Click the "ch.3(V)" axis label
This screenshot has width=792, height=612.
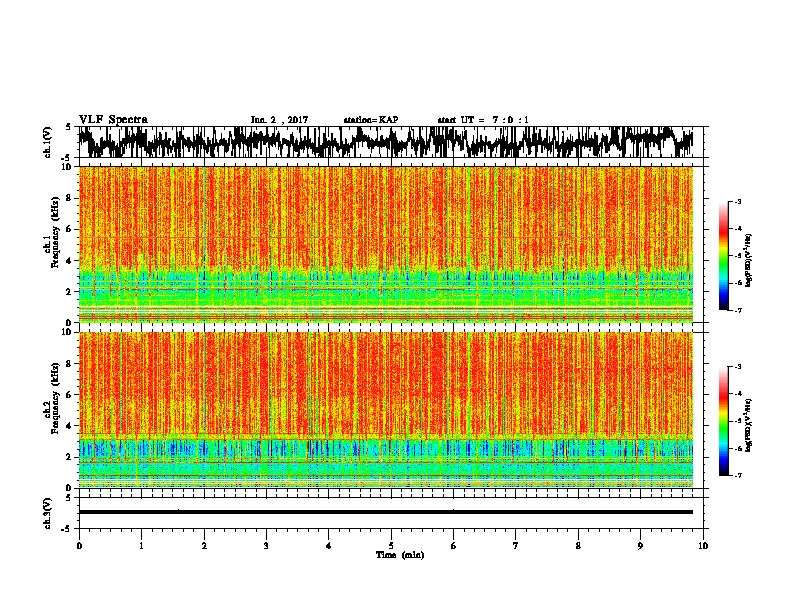[x=48, y=513]
